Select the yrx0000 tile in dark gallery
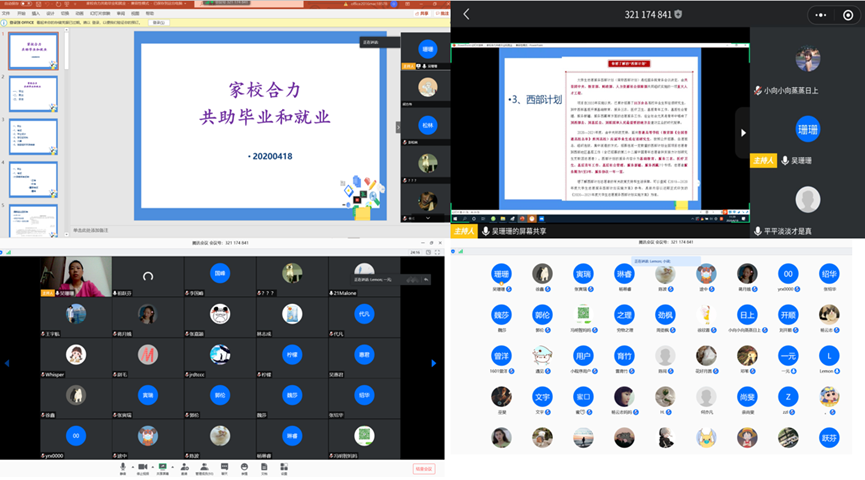865x480 pixels. click(x=76, y=439)
